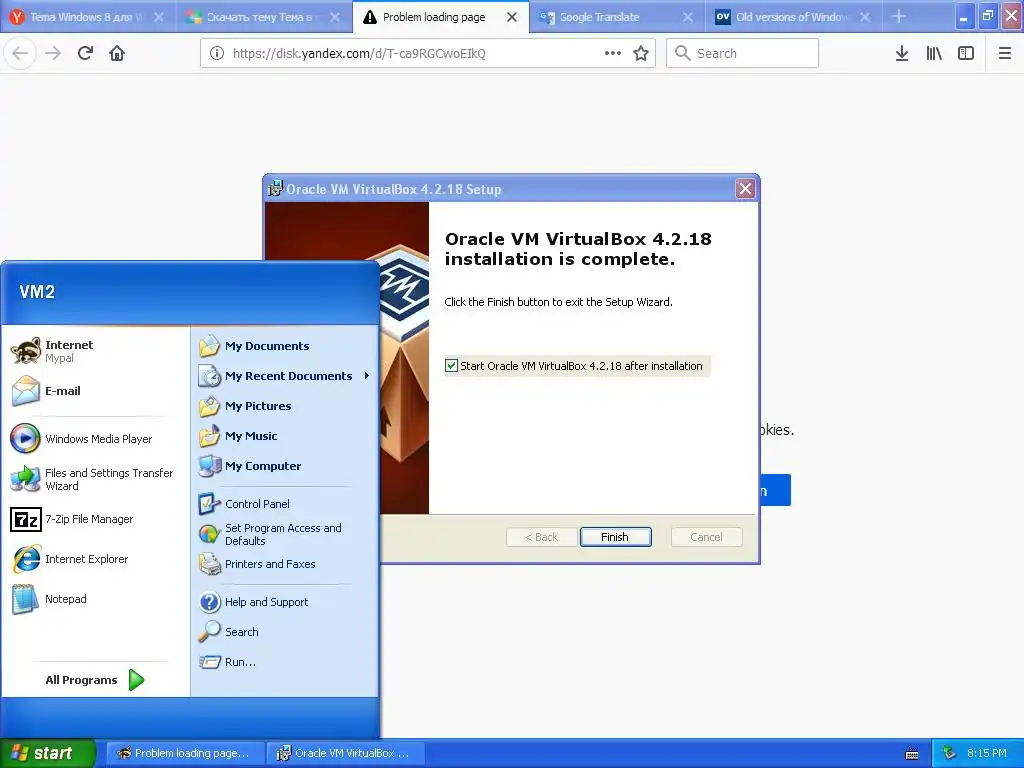The width and height of the screenshot is (1024, 768).
Task: Open 7-Zip File Manager
Action: pos(95,519)
